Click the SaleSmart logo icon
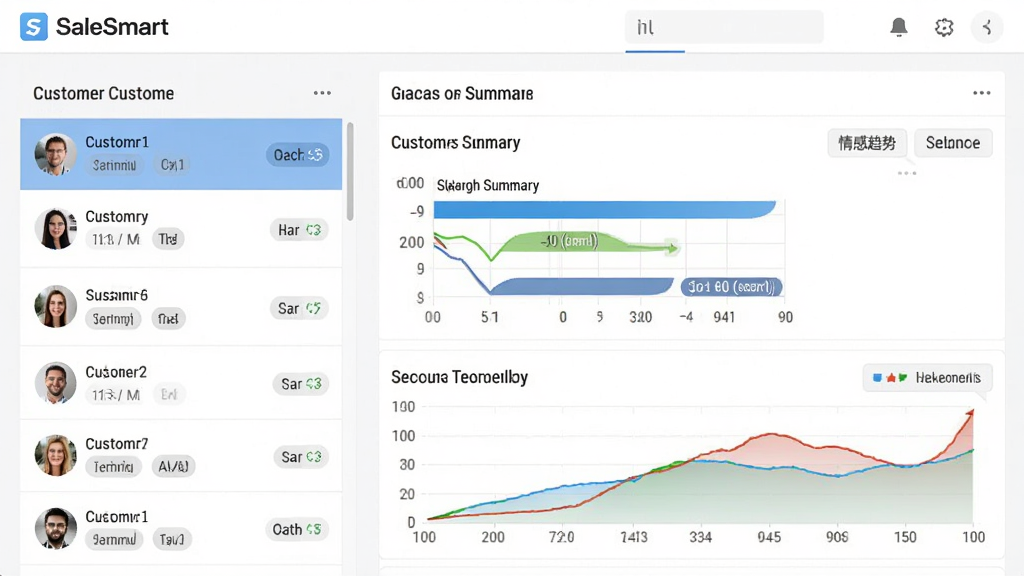Screen dimensions: 1024x576 [x=34, y=27]
